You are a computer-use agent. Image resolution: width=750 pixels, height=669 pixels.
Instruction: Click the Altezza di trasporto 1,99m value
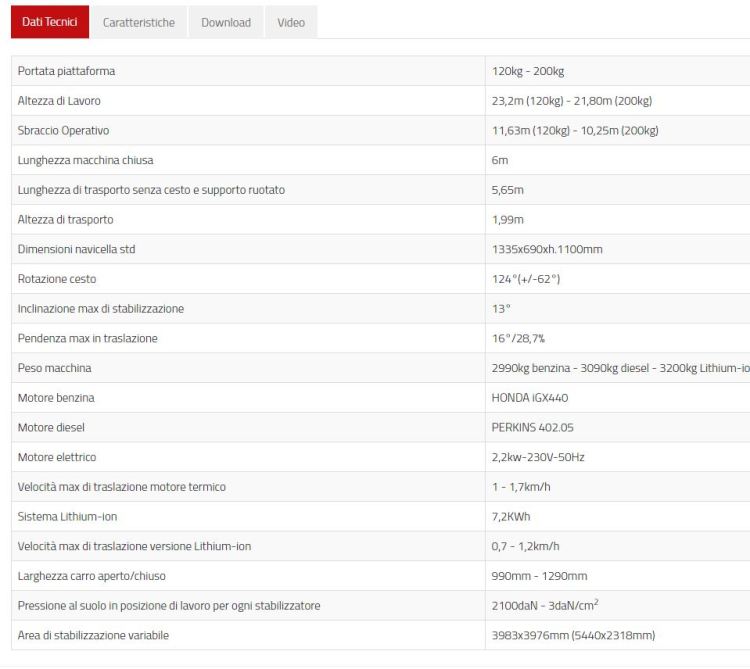pyautogui.click(x=507, y=220)
